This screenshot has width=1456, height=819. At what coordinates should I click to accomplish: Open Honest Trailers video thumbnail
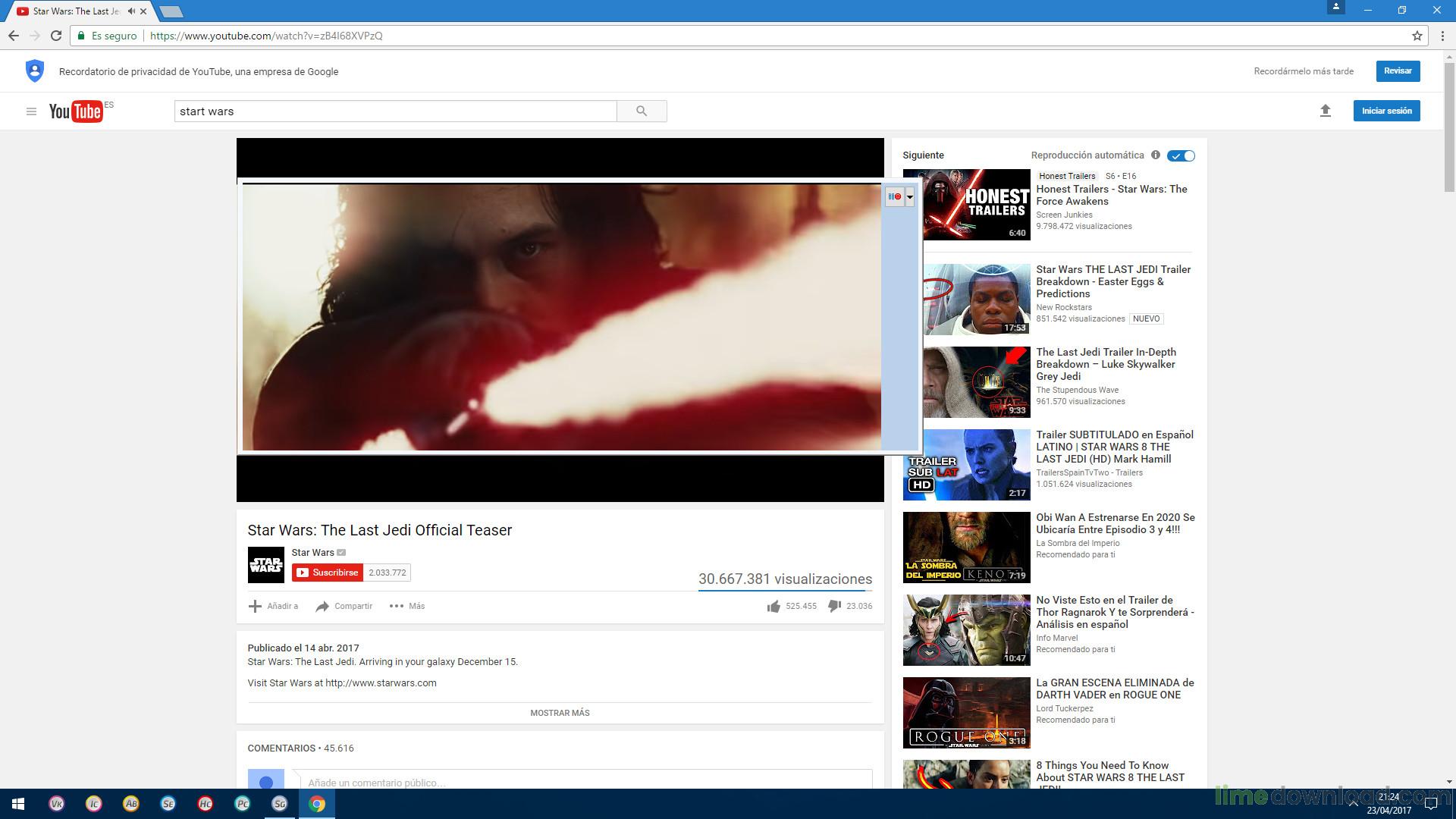pyautogui.click(x=966, y=205)
